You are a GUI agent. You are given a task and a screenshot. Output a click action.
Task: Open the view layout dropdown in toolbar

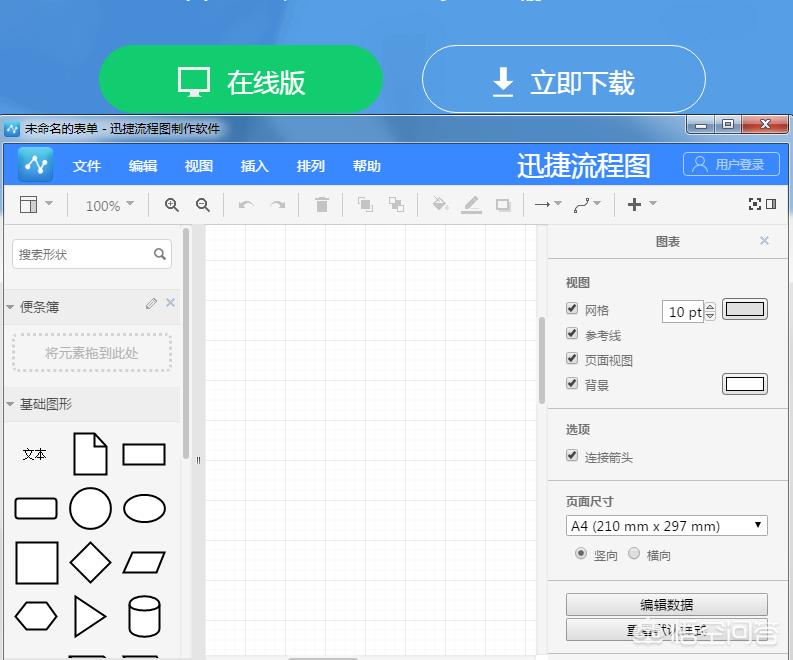pyautogui.click(x=36, y=204)
